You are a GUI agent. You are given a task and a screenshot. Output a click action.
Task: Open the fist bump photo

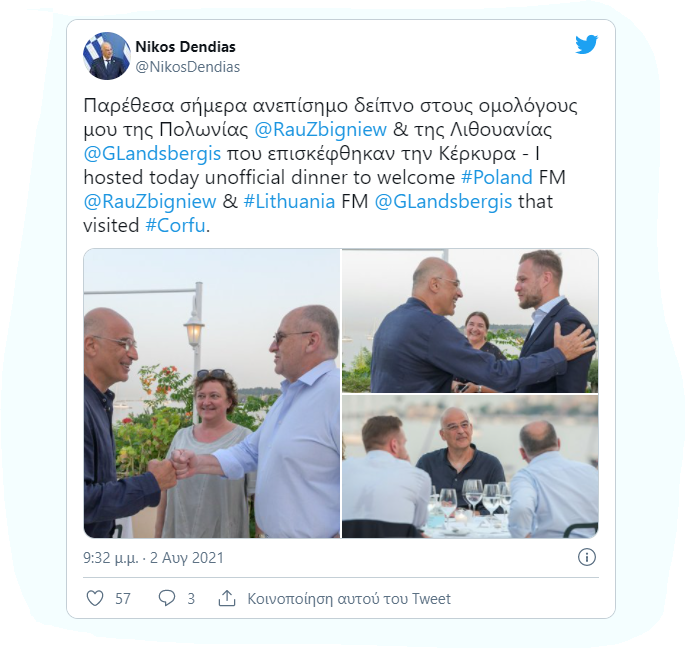click(x=212, y=393)
